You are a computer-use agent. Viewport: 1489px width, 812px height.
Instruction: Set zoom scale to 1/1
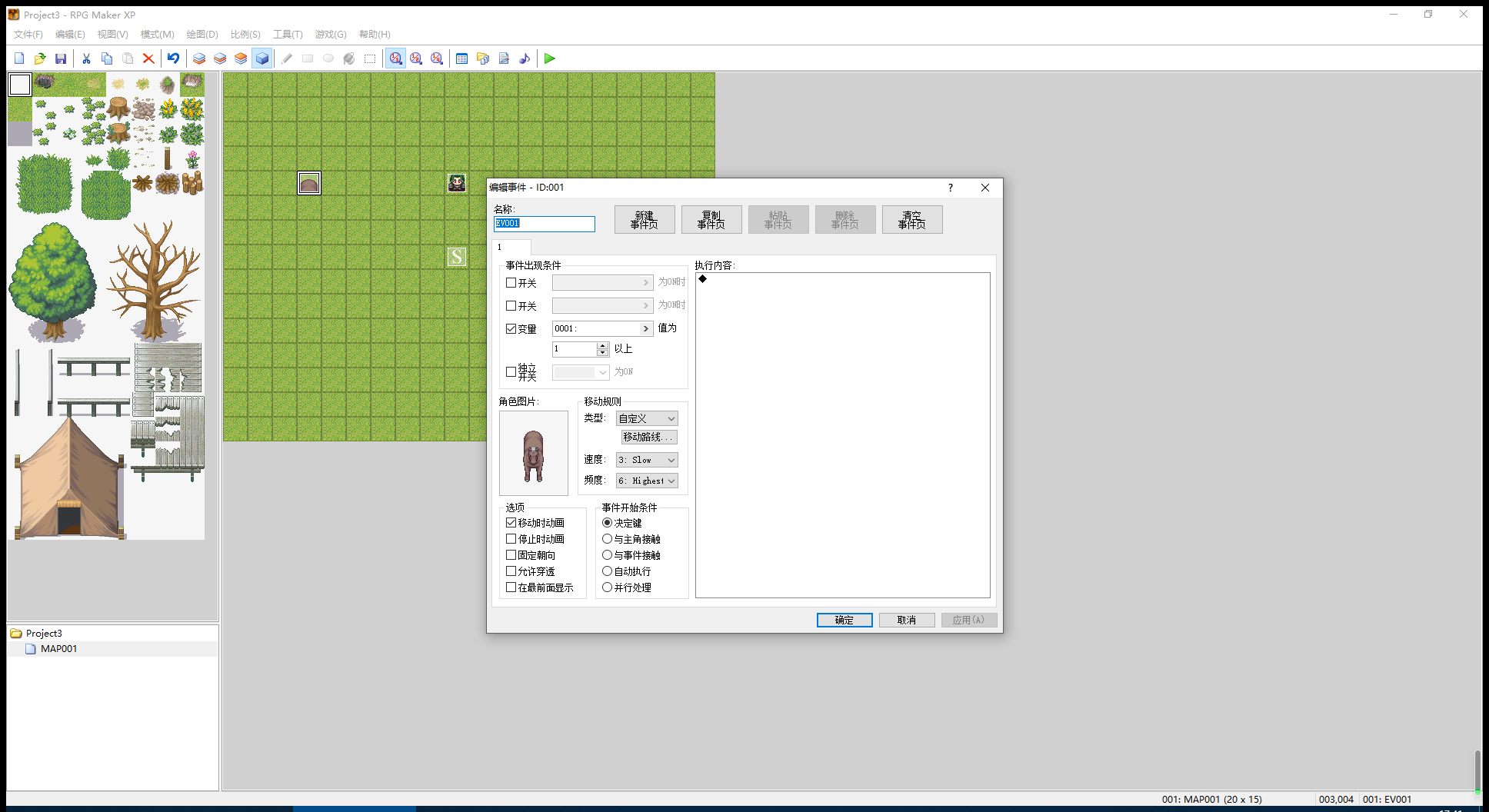395,58
